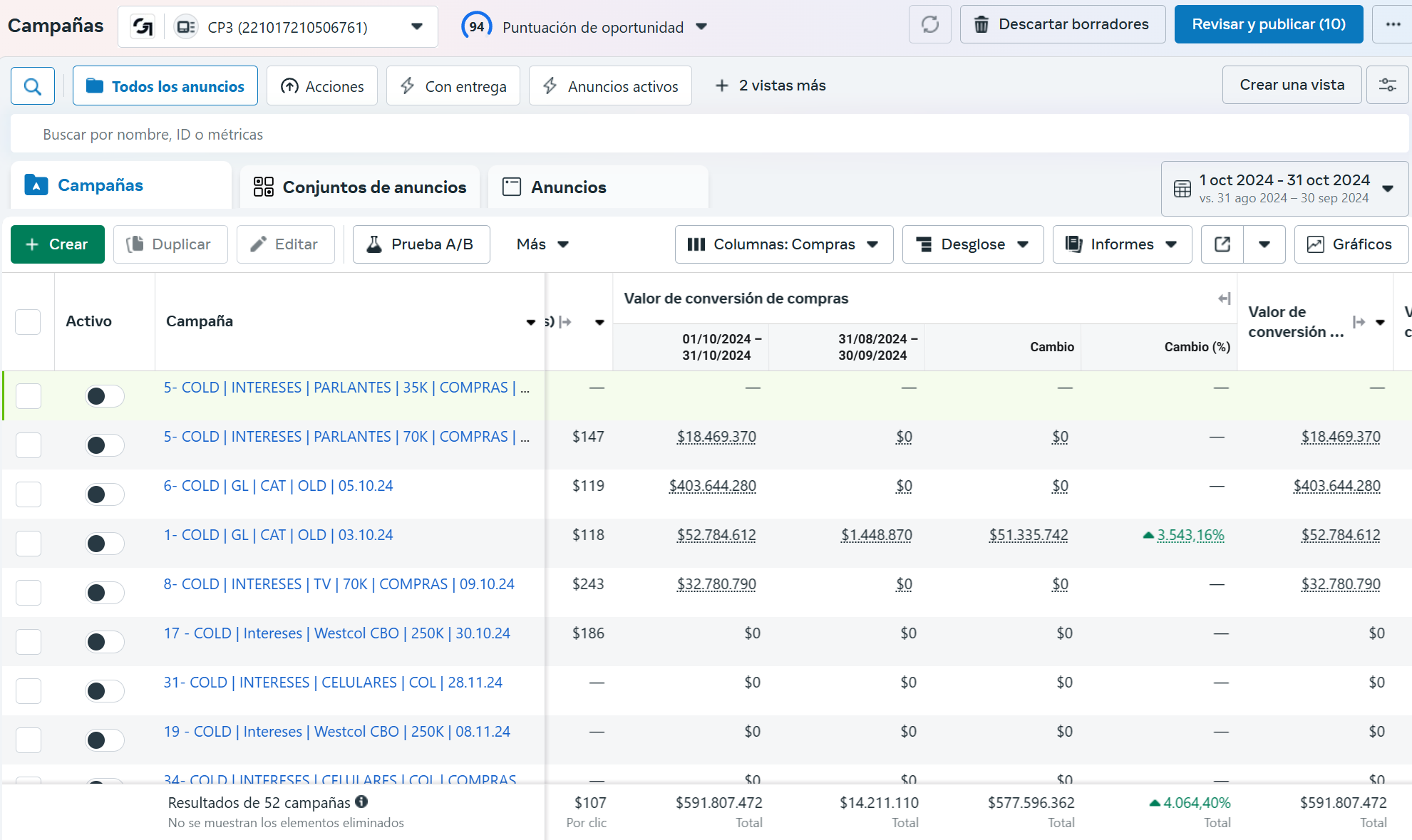
Task: Click the search magnifier icon
Action: tap(33, 86)
